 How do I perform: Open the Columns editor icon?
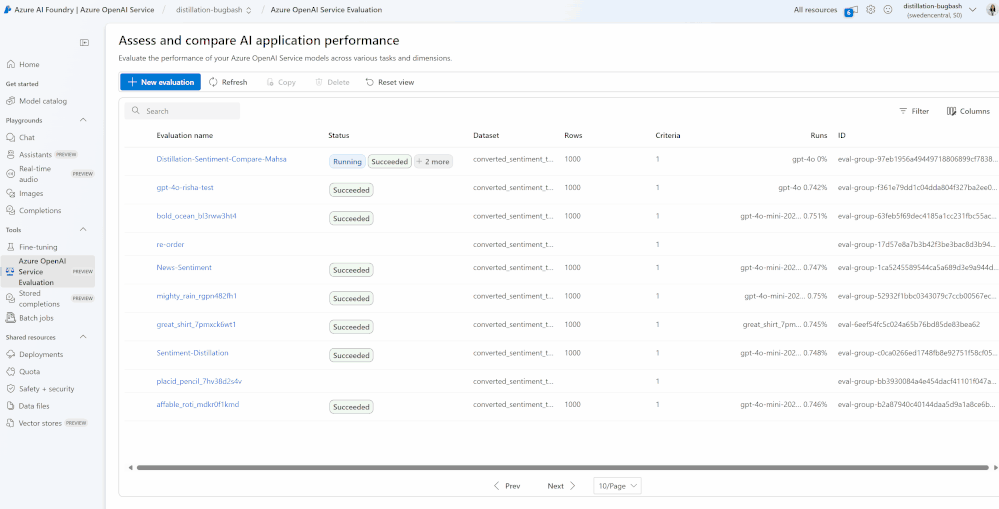click(x=952, y=111)
